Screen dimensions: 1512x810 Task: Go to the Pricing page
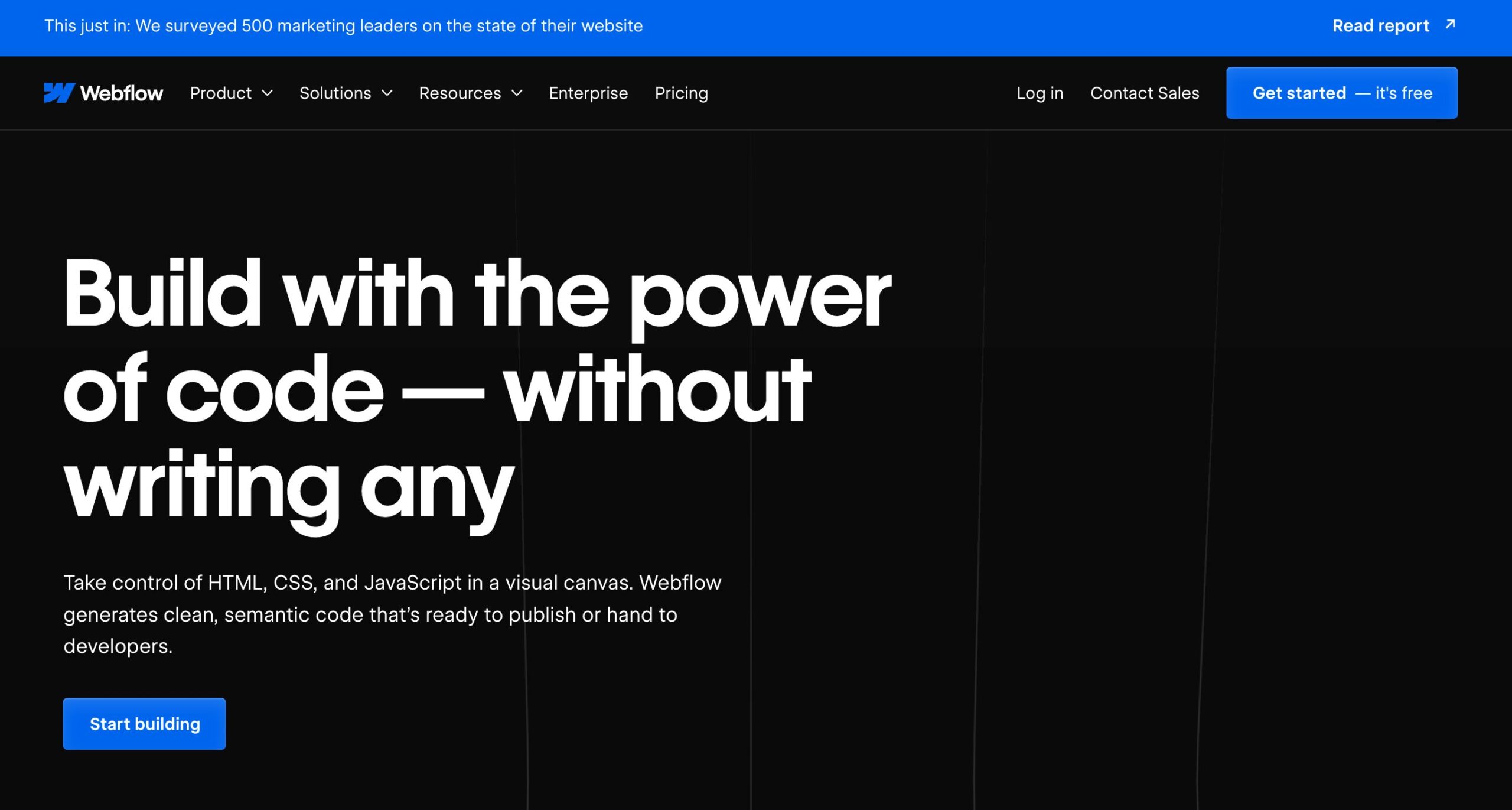(681, 93)
